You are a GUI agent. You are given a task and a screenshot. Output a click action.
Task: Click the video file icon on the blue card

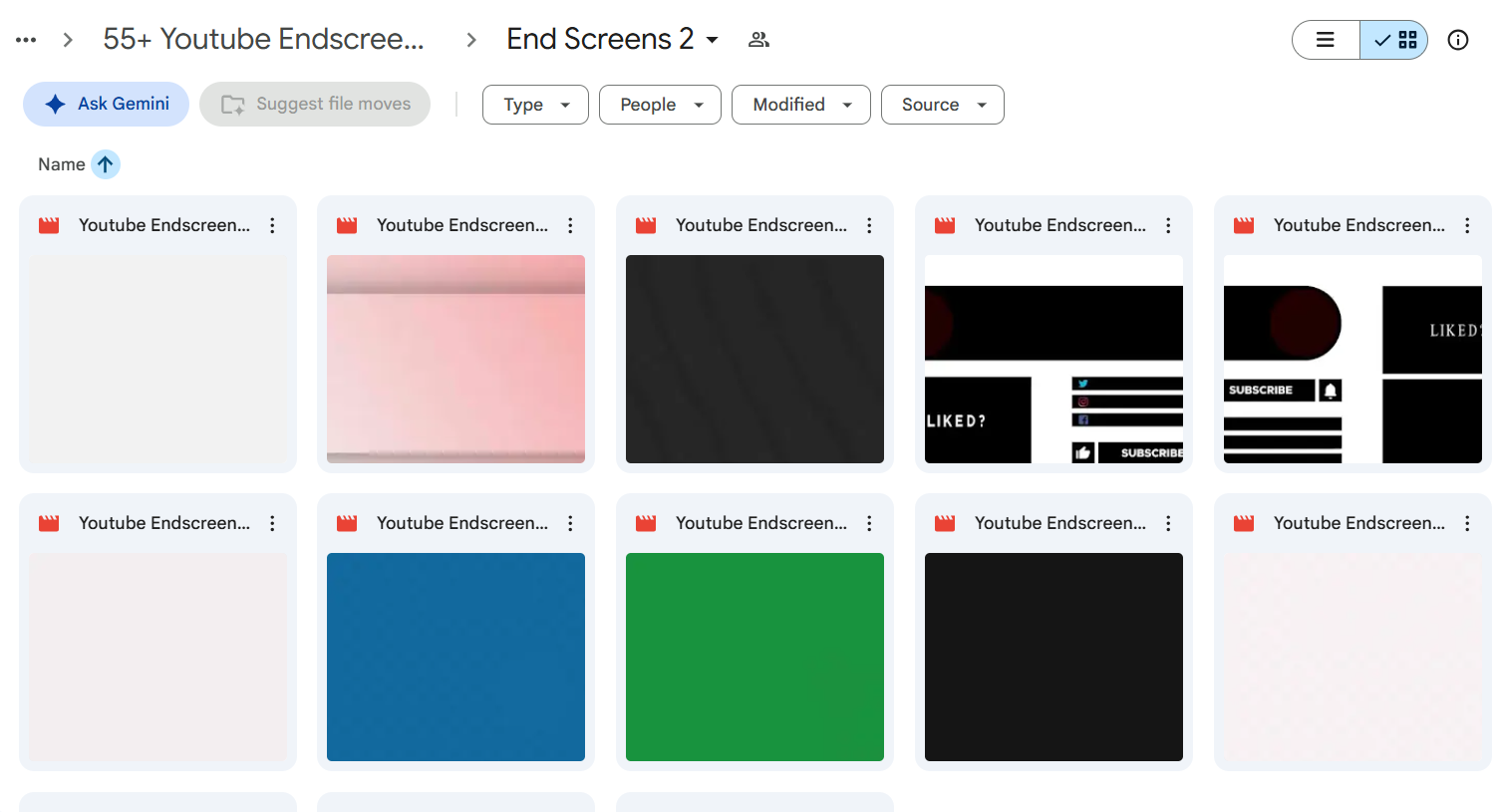point(347,523)
